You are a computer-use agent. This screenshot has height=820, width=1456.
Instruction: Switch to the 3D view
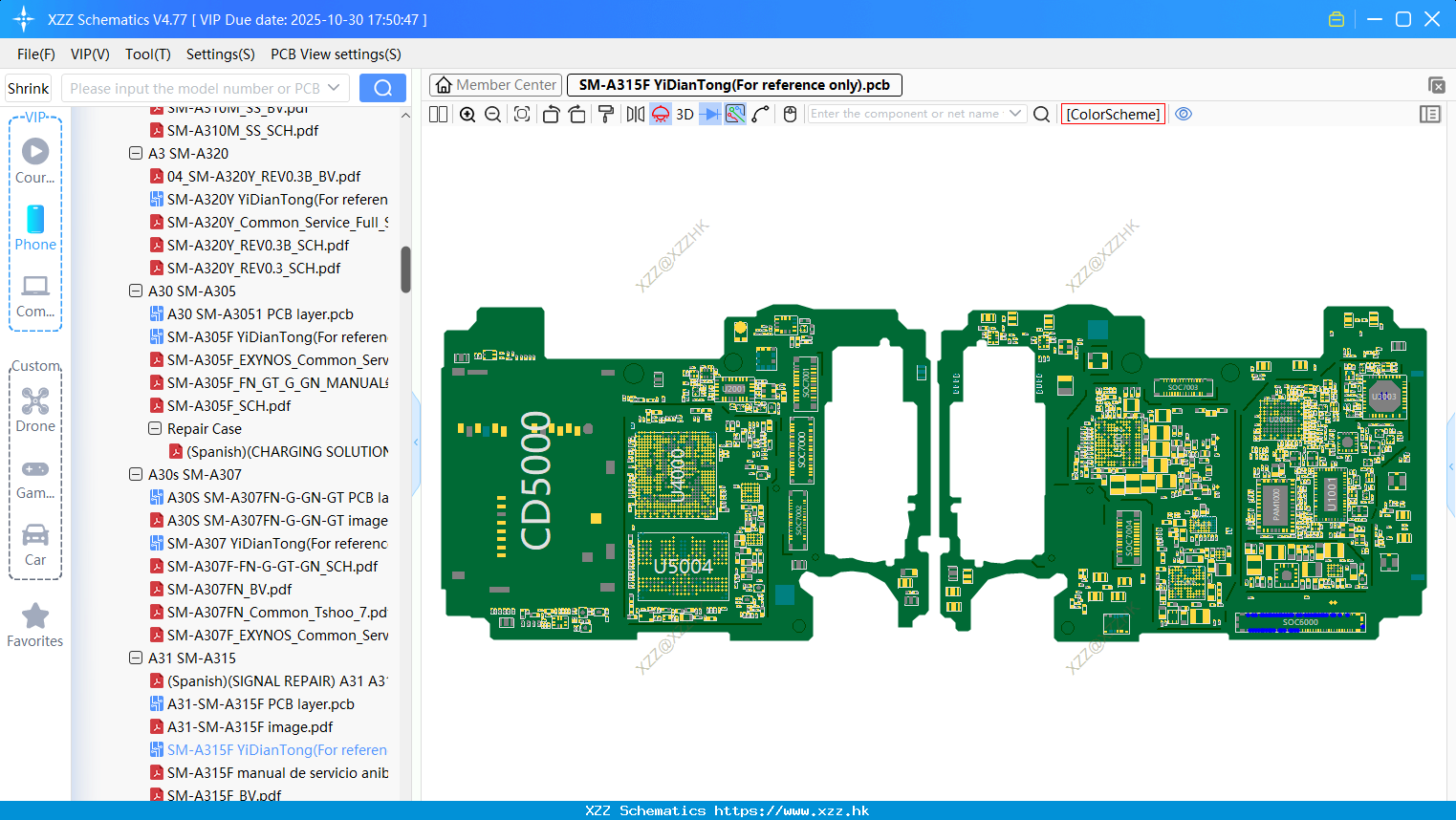[x=685, y=114]
